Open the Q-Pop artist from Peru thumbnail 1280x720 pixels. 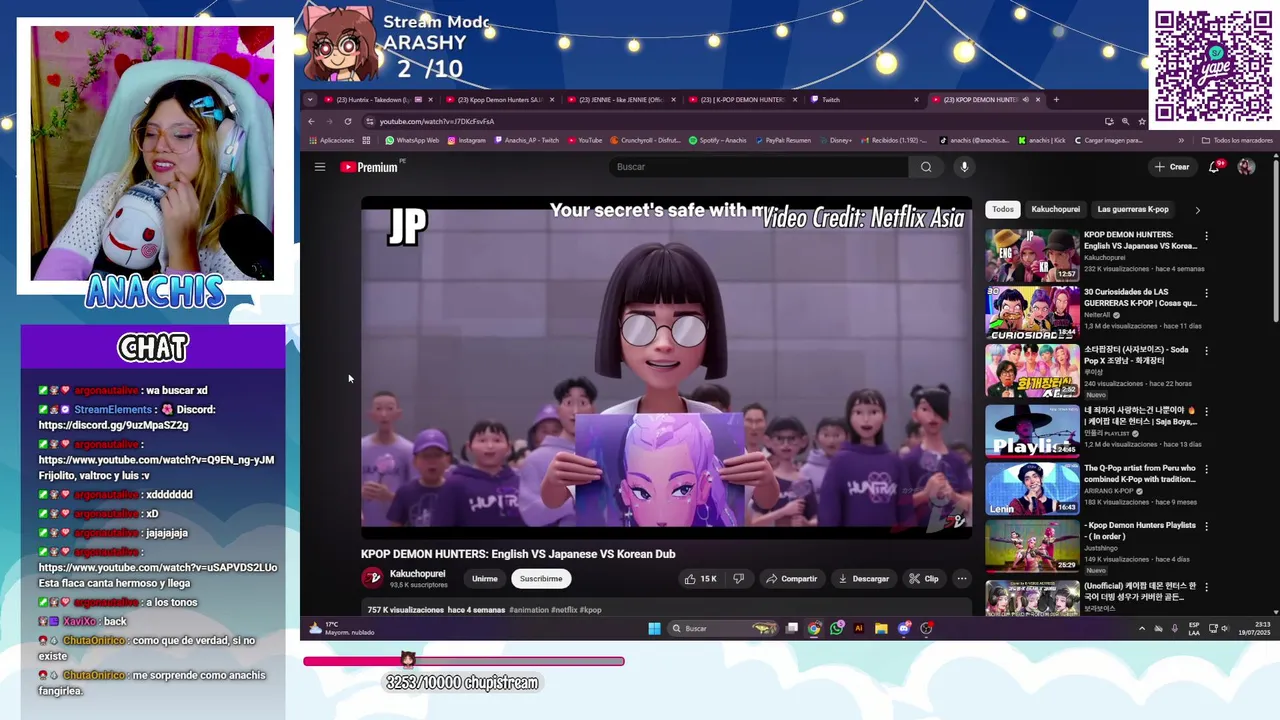click(x=1032, y=489)
